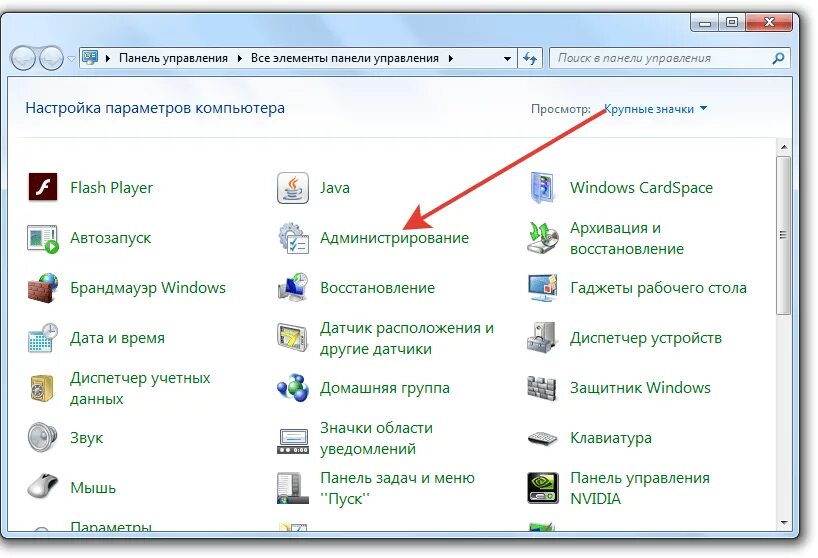Image resolution: width=818 pixels, height=558 pixels.
Task: Click the scrollbar down arrow
Action: 784,523
